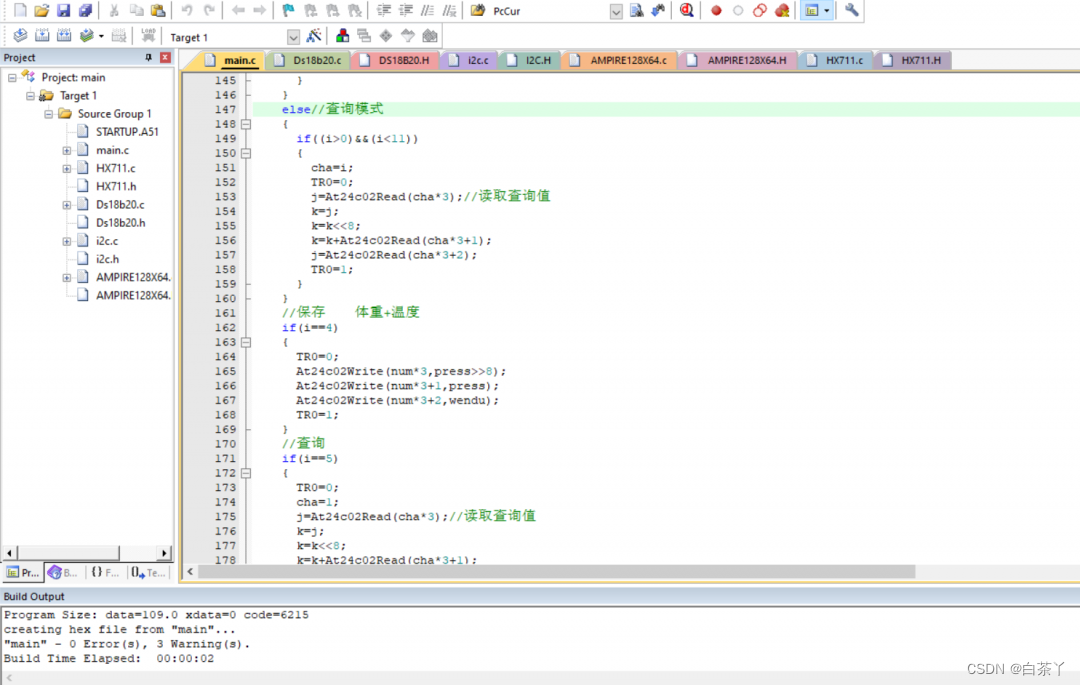Open the Configuration wrench icon
Viewport: 1080px width, 685px height.
pos(852,10)
